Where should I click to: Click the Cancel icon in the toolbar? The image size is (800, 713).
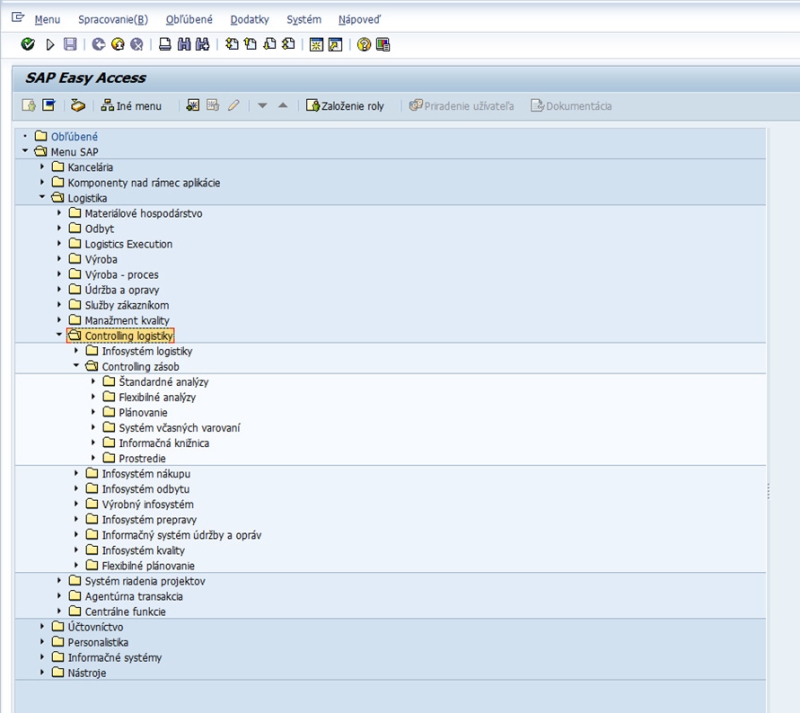pyautogui.click(x=137, y=44)
